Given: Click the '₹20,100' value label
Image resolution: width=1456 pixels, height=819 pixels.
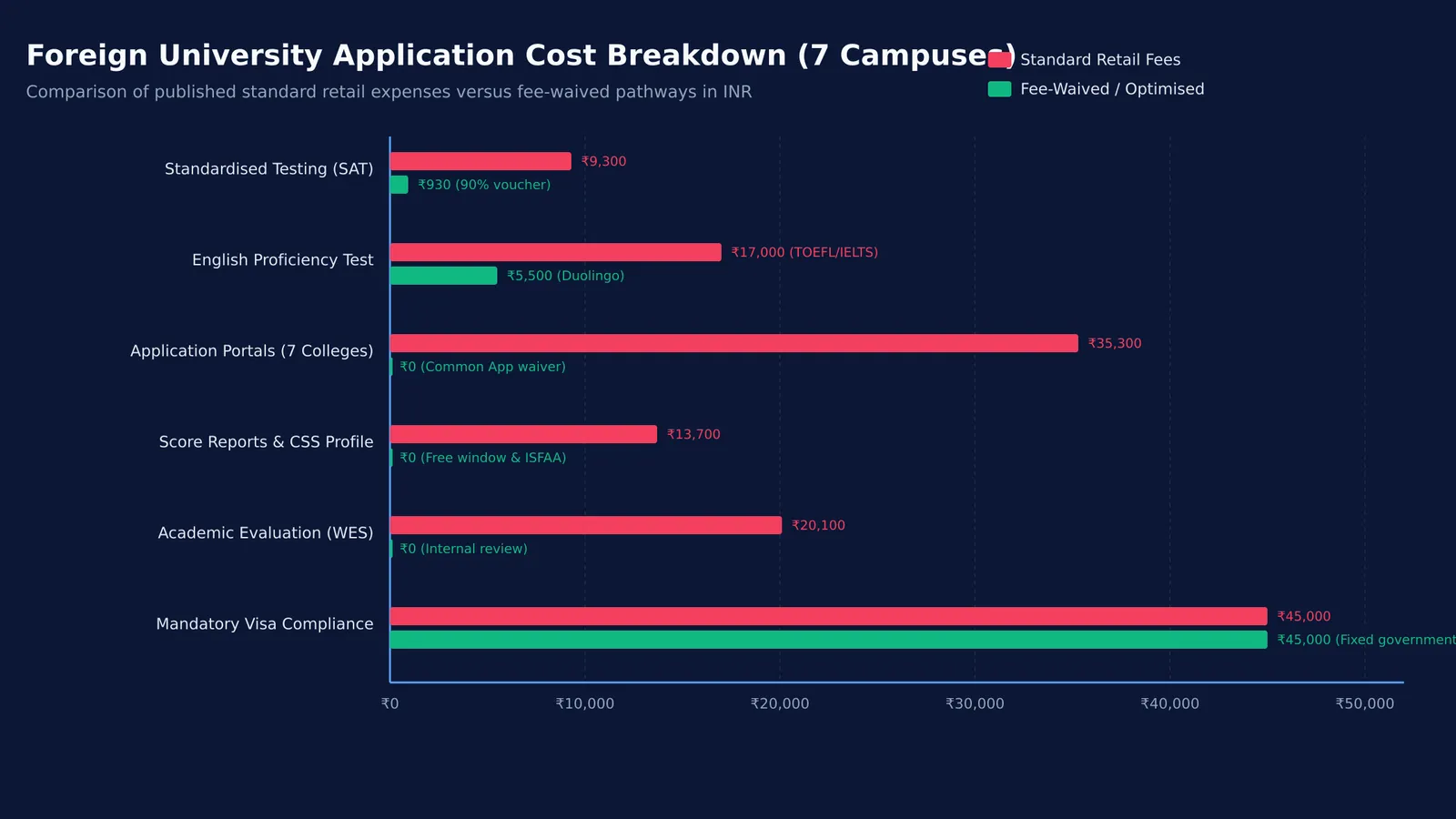Looking at the screenshot, I should click(x=818, y=526).
